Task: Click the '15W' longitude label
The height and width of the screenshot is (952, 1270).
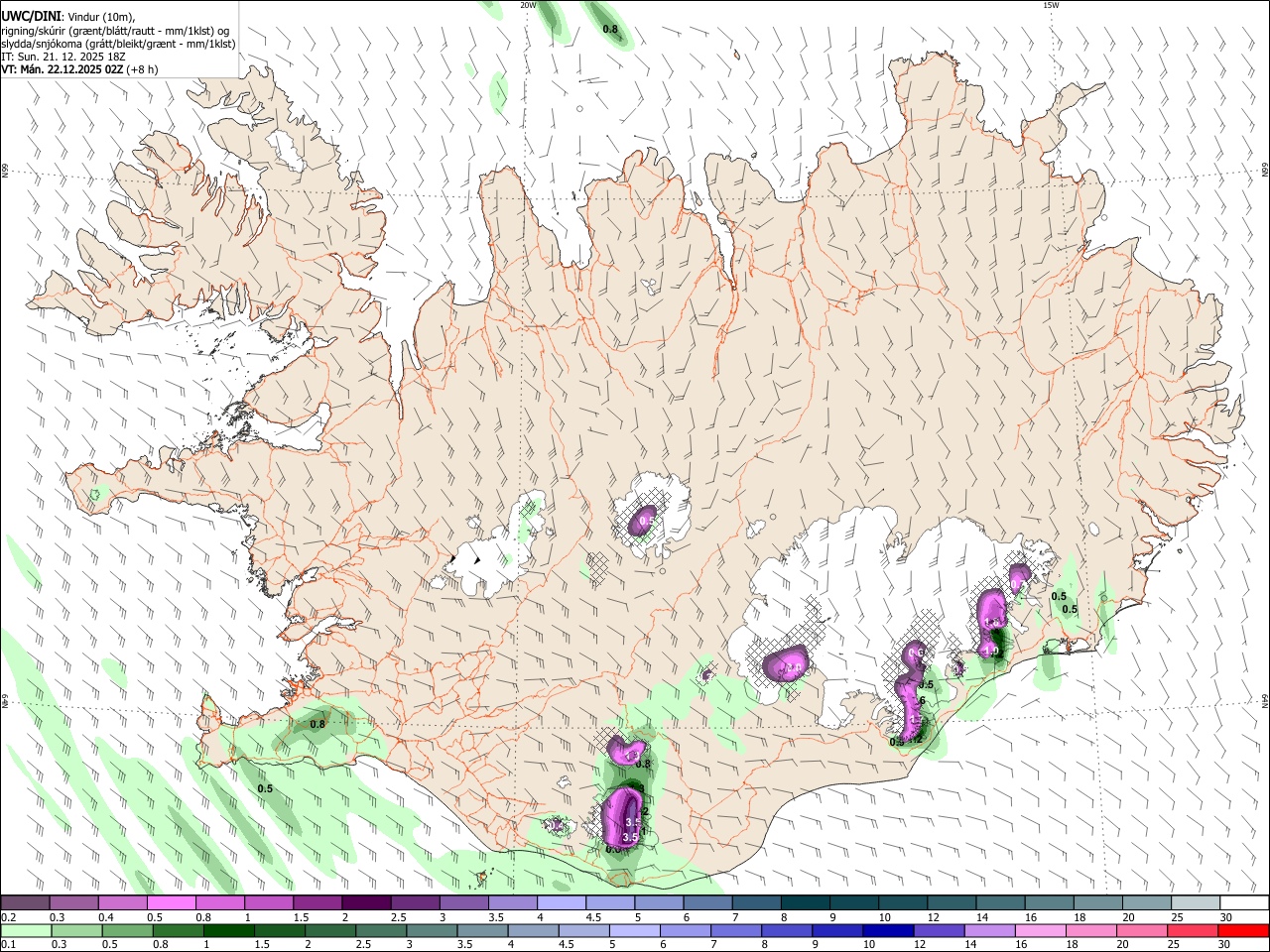Action: [1051, 4]
